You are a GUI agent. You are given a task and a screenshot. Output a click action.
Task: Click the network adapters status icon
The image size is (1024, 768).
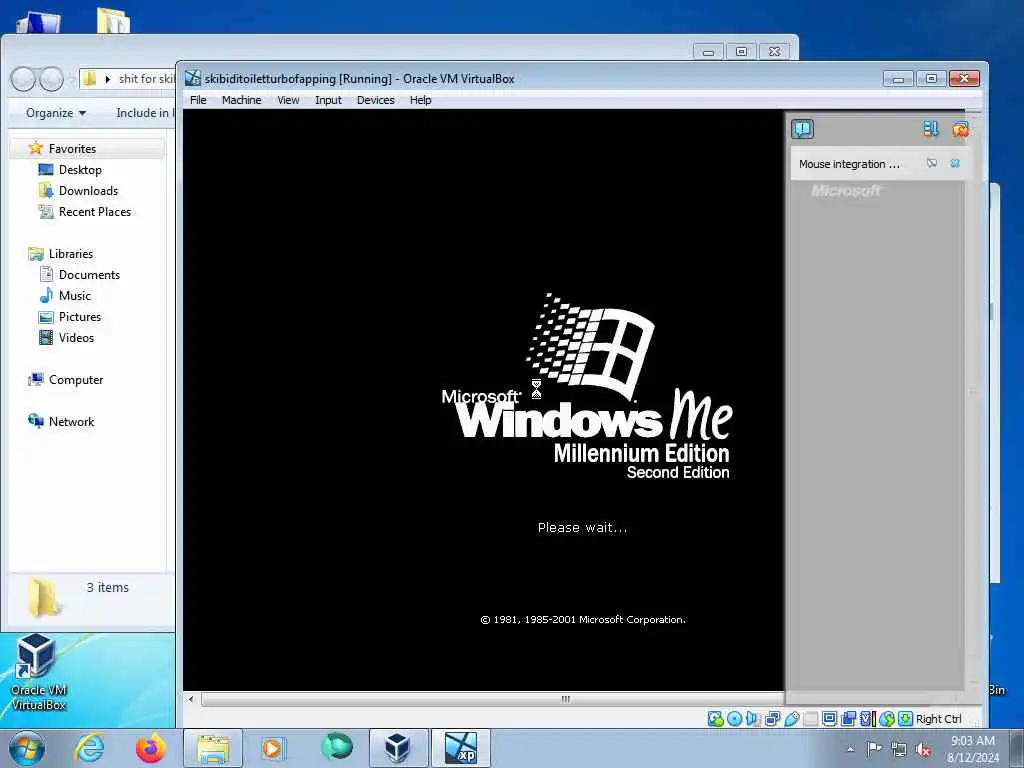772,719
